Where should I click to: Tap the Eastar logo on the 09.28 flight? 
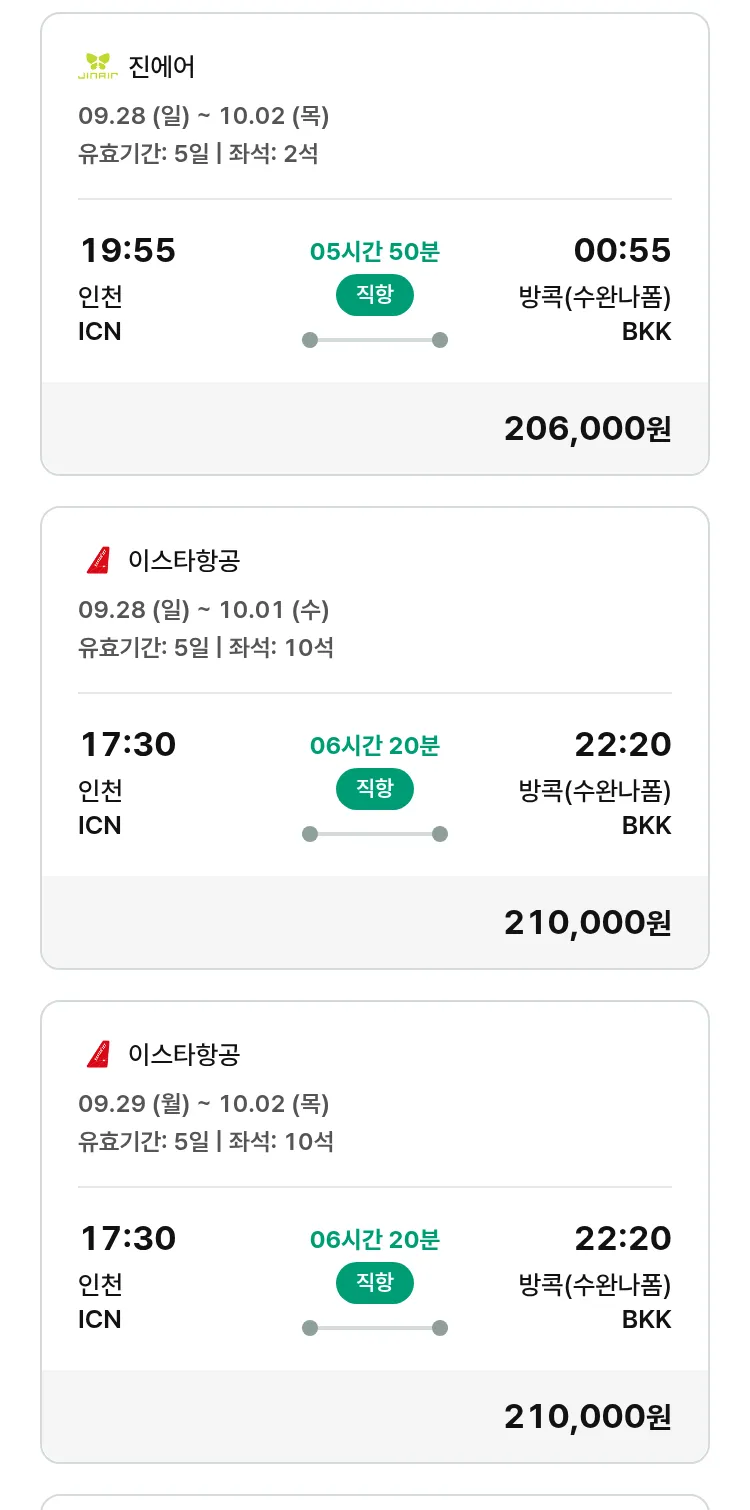(x=98, y=560)
